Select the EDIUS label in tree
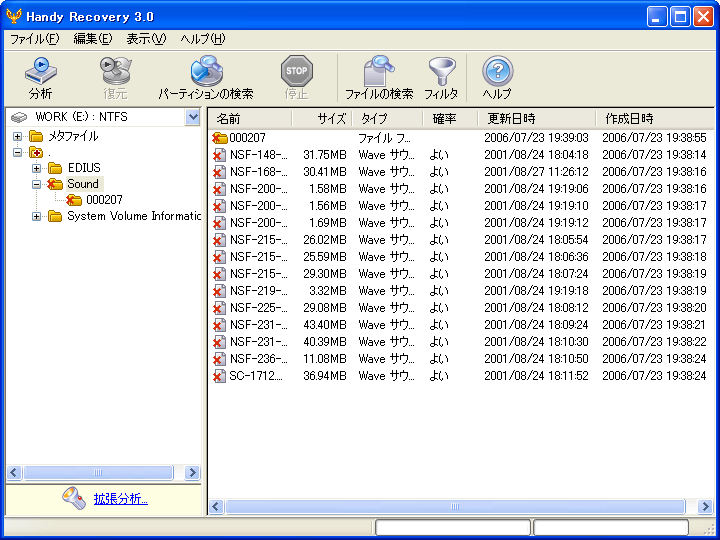 click(84, 168)
